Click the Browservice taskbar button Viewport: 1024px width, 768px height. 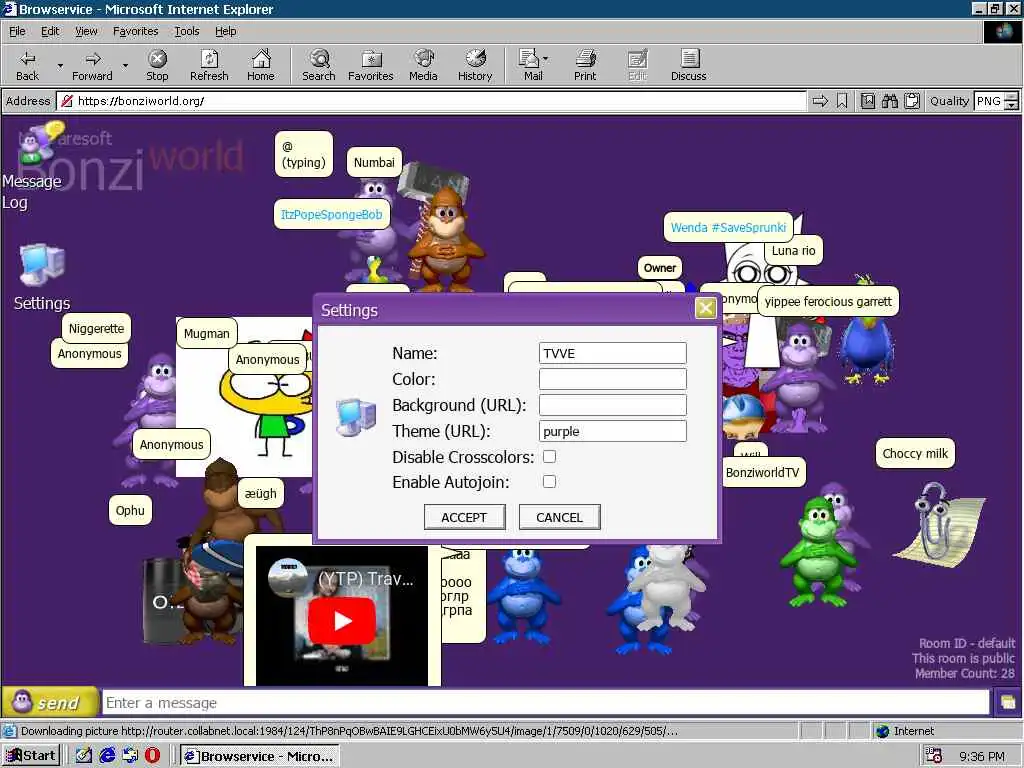[x=259, y=756]
